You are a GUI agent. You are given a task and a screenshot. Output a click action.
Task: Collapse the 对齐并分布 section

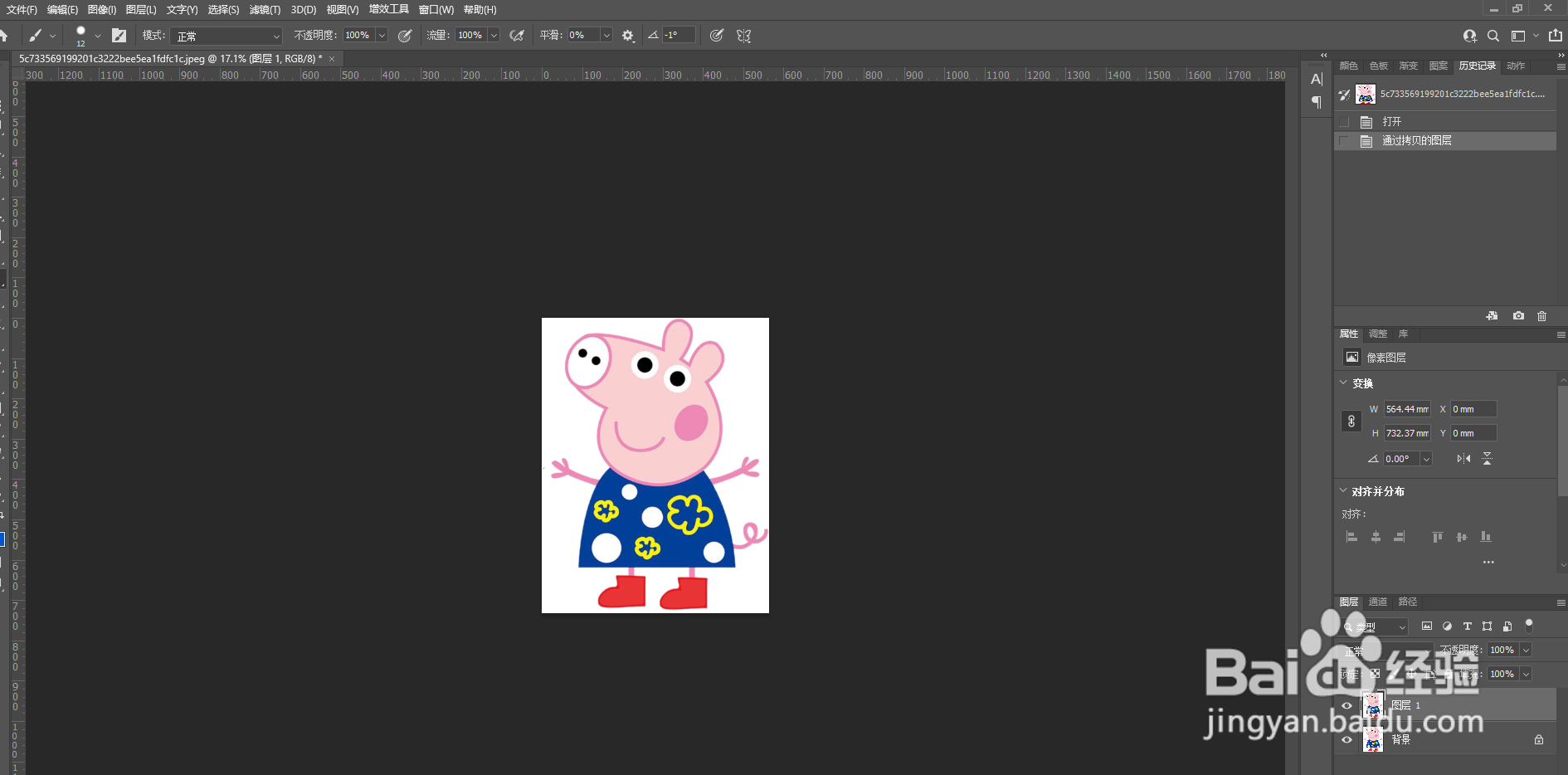click(x=1344, y=491)
